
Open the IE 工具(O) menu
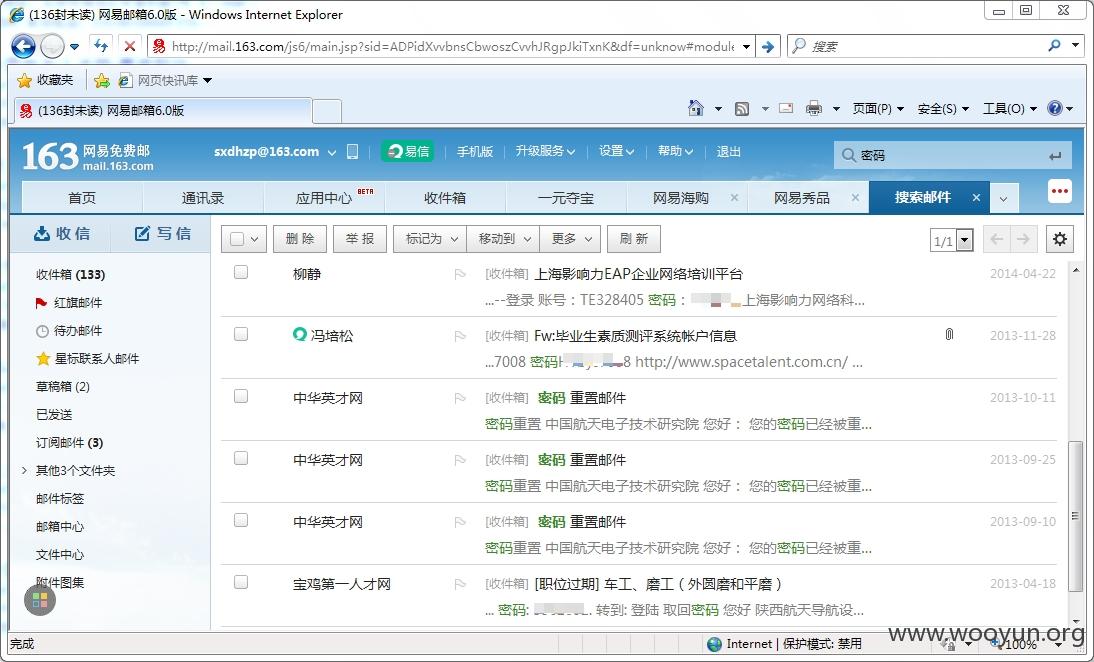pos(1009,108)
